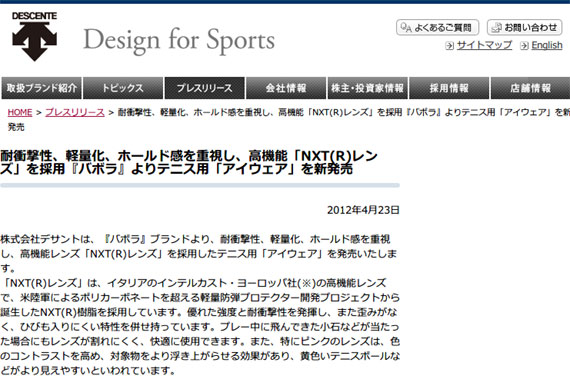The height and width of the screenshot is (379, 570).
Task: Click the date 2012年4月23日
Action: click(363, 210)
